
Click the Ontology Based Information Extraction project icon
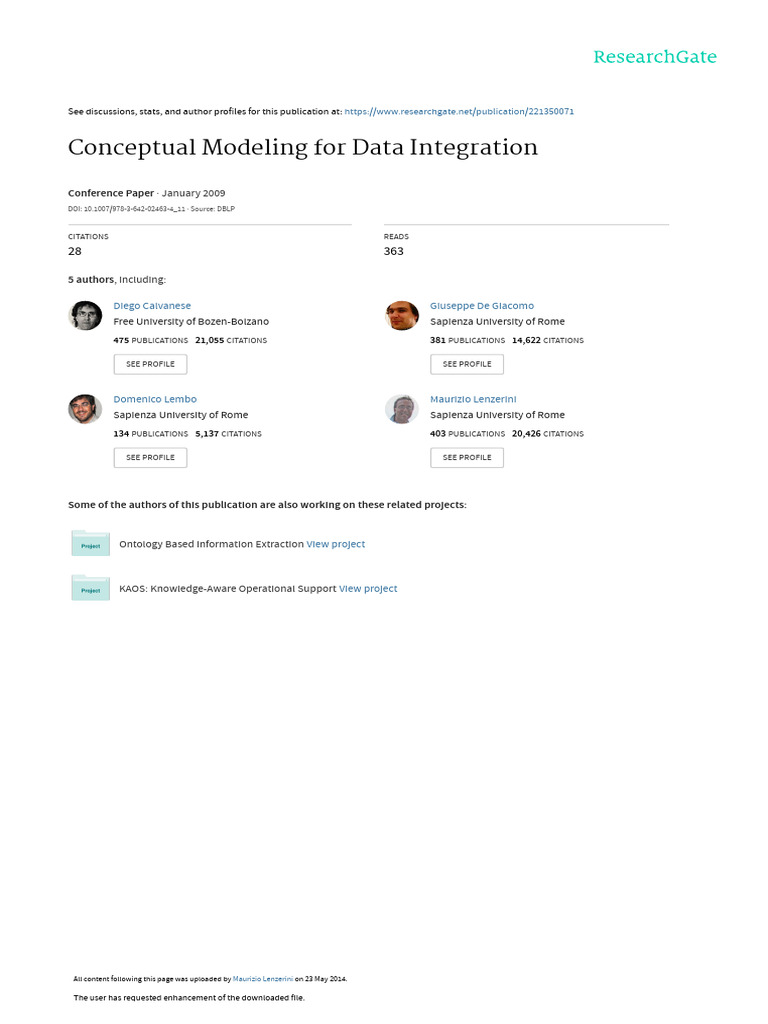[x=91, y=544]
